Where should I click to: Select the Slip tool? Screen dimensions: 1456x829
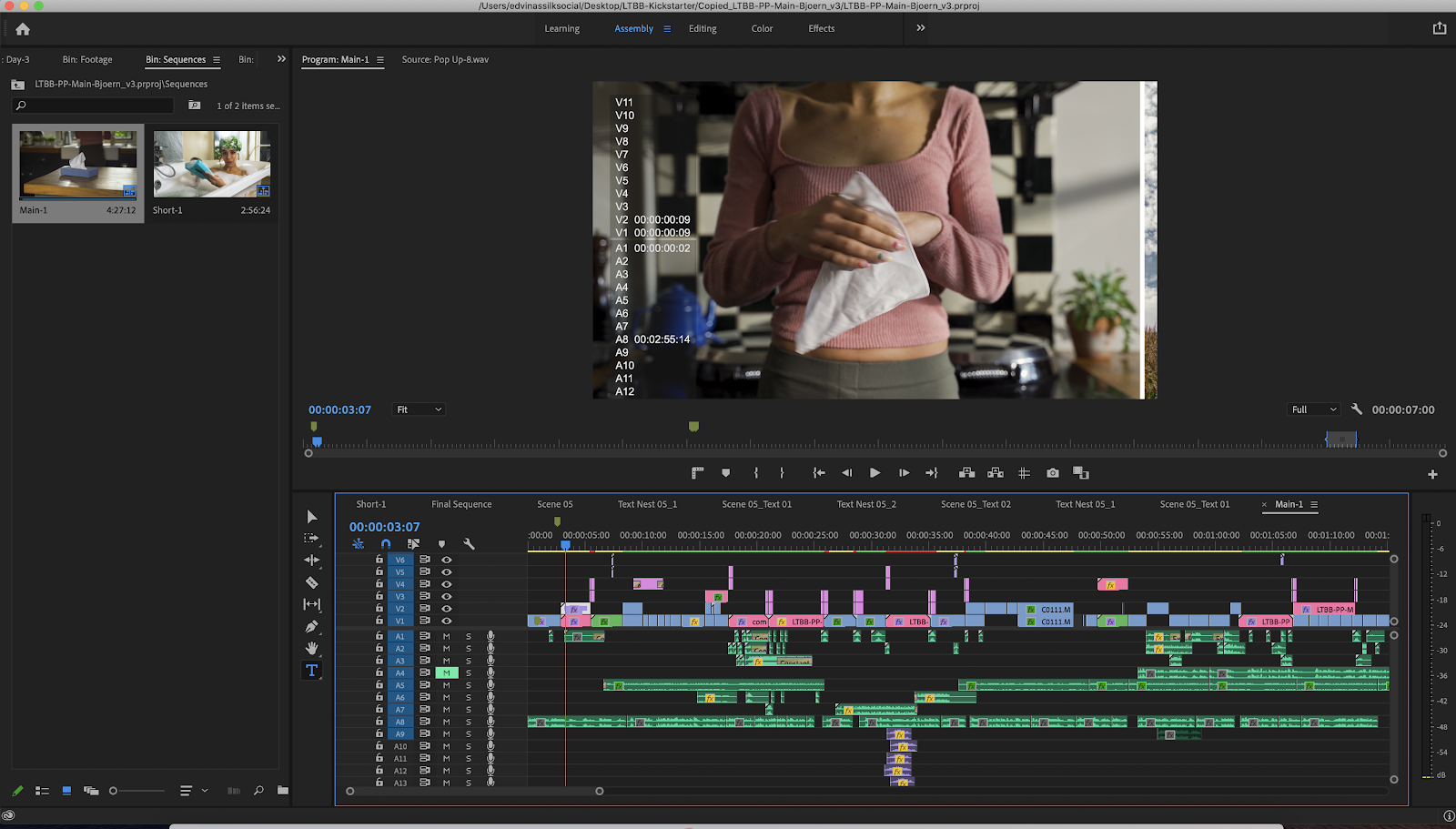pyautogui.click(x=312, y=604)
